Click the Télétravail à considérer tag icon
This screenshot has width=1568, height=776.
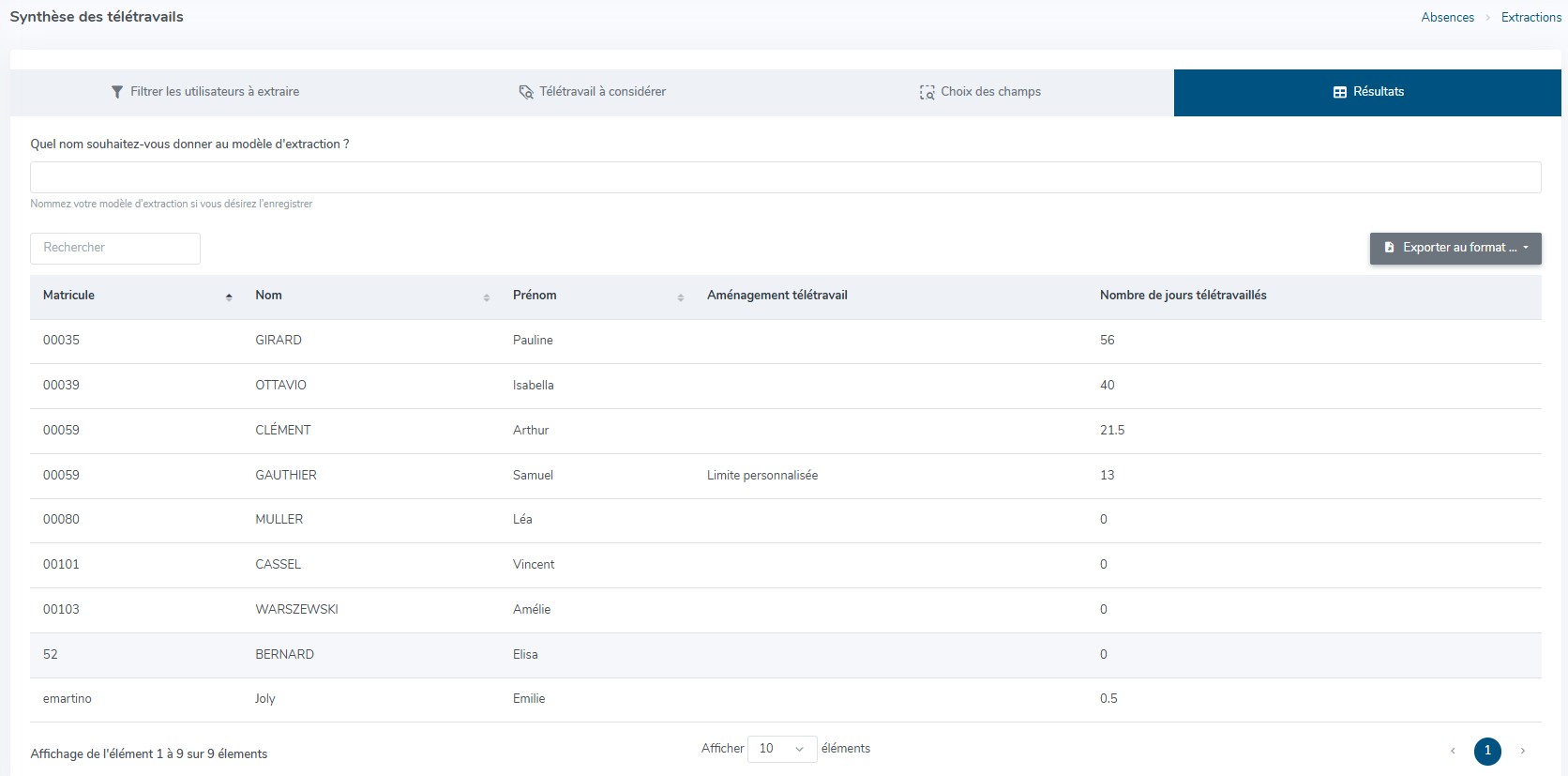526,92
